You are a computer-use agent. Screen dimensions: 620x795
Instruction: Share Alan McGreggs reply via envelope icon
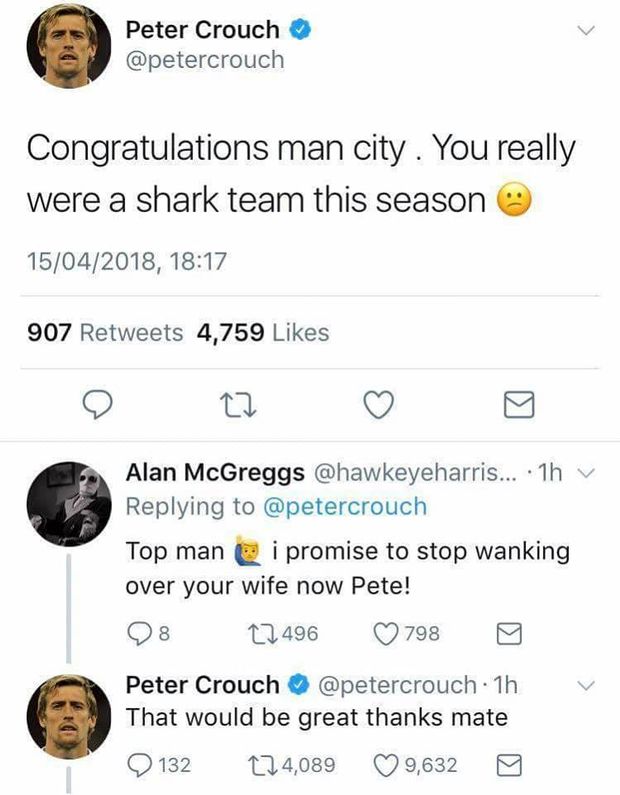click(507, 632)
